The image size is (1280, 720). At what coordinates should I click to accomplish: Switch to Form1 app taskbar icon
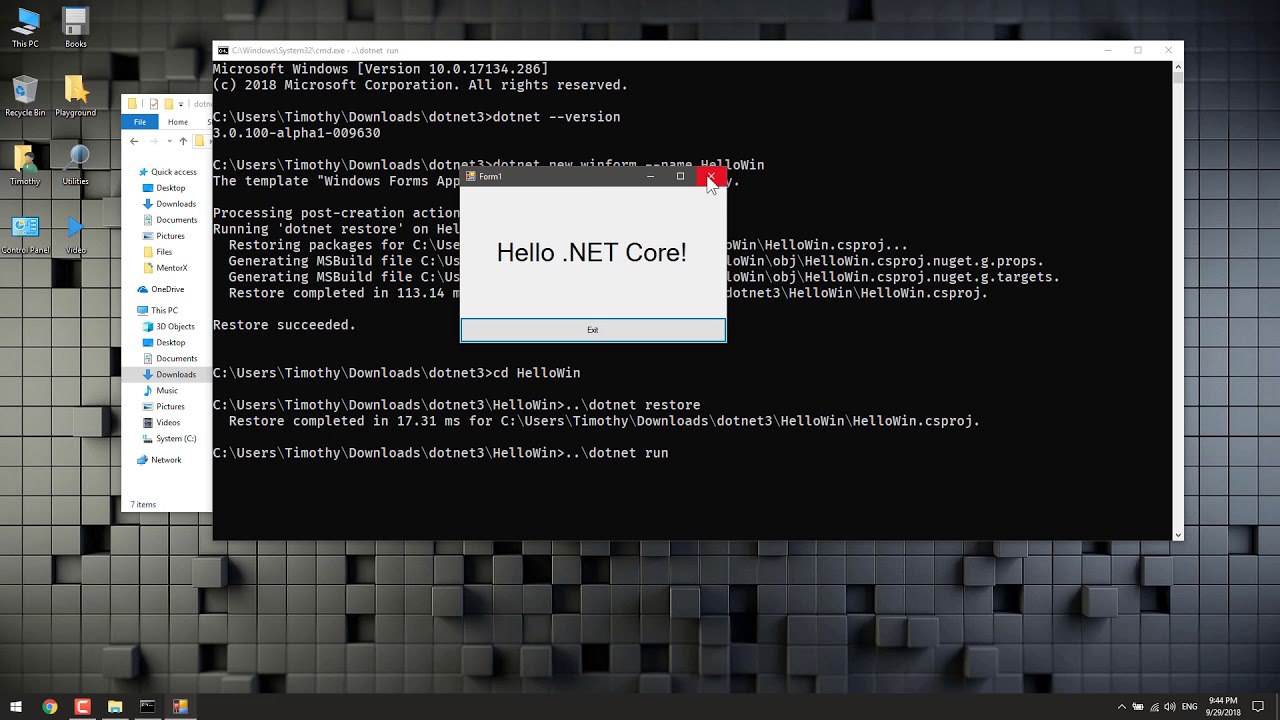(180, 706)
